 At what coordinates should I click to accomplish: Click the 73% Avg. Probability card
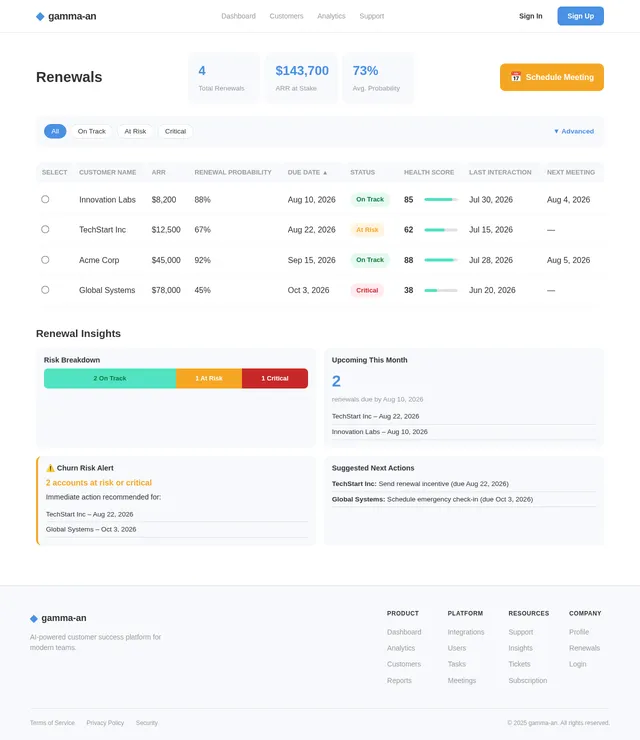point(378,78)
